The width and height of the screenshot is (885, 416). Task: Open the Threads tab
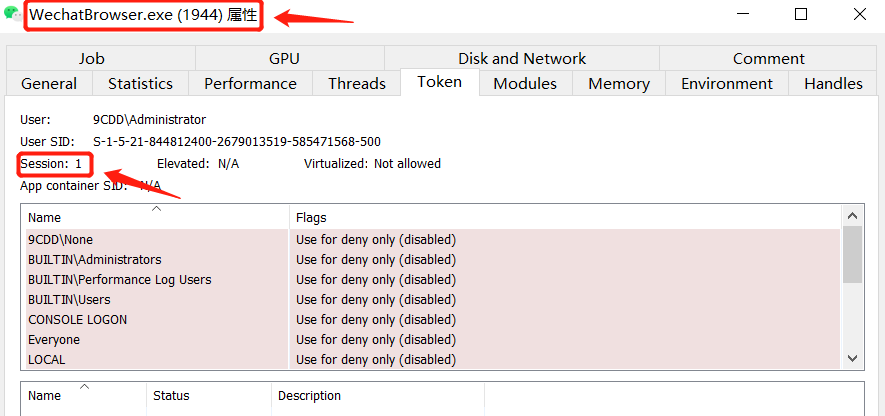click(x=357, y=84)
